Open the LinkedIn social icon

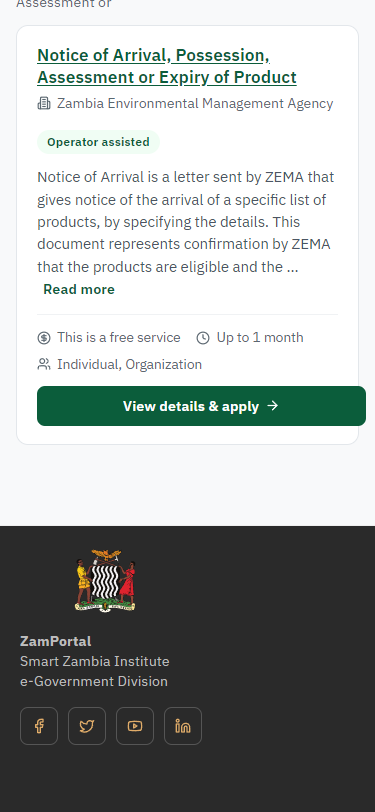click(x=183, y=726)
